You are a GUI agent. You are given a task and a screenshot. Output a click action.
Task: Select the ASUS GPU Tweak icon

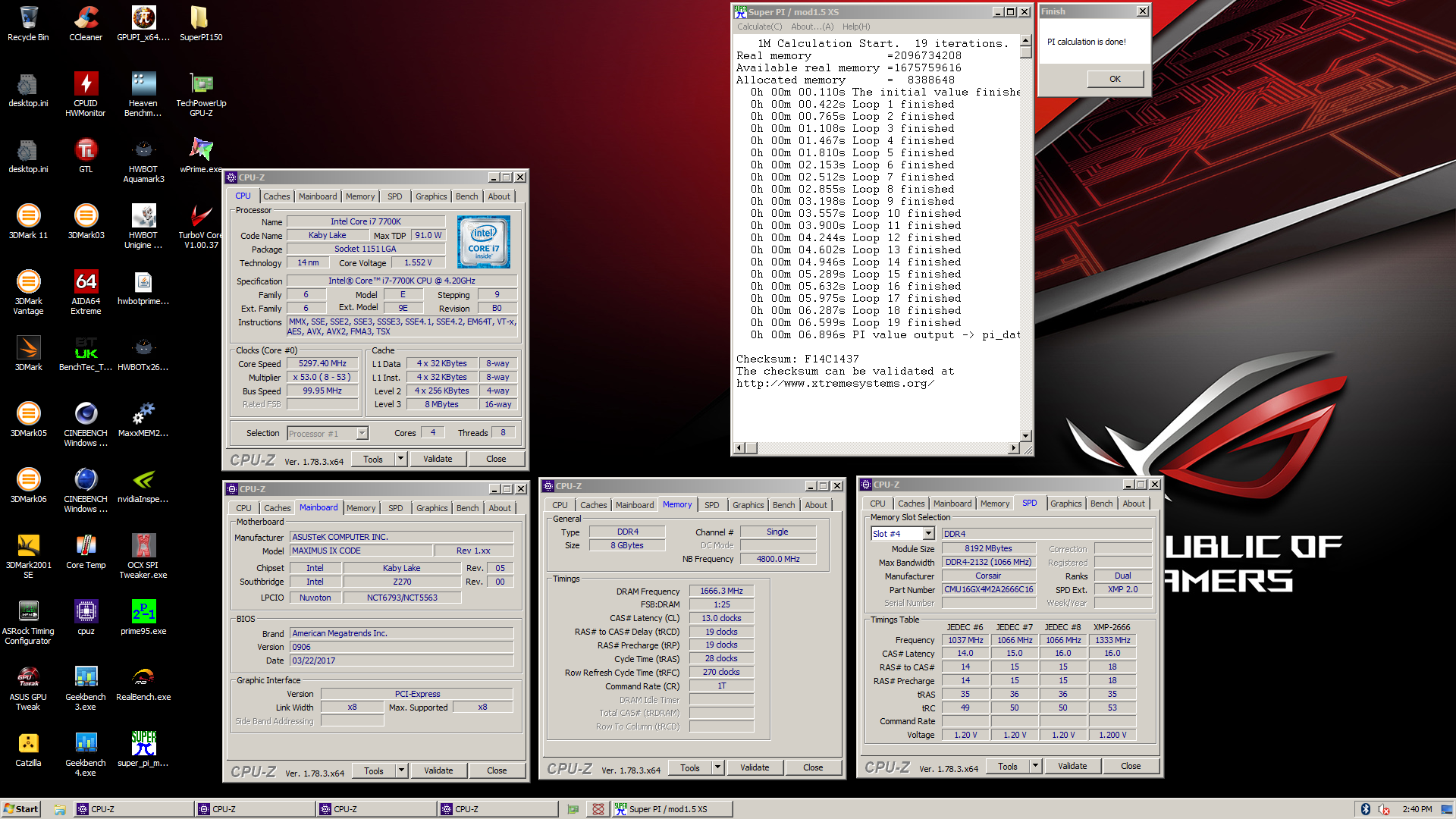(x=28, y=688)
